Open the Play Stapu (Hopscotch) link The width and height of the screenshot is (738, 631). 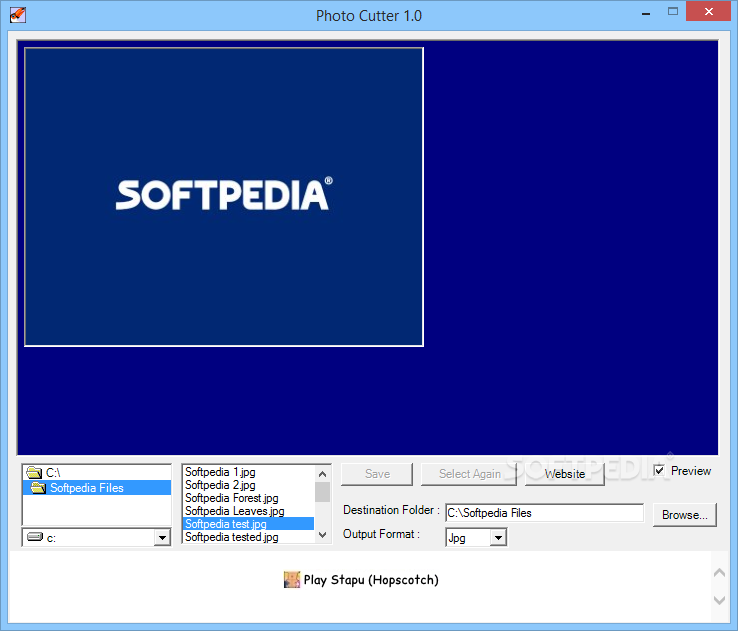(x=371, y=580)
